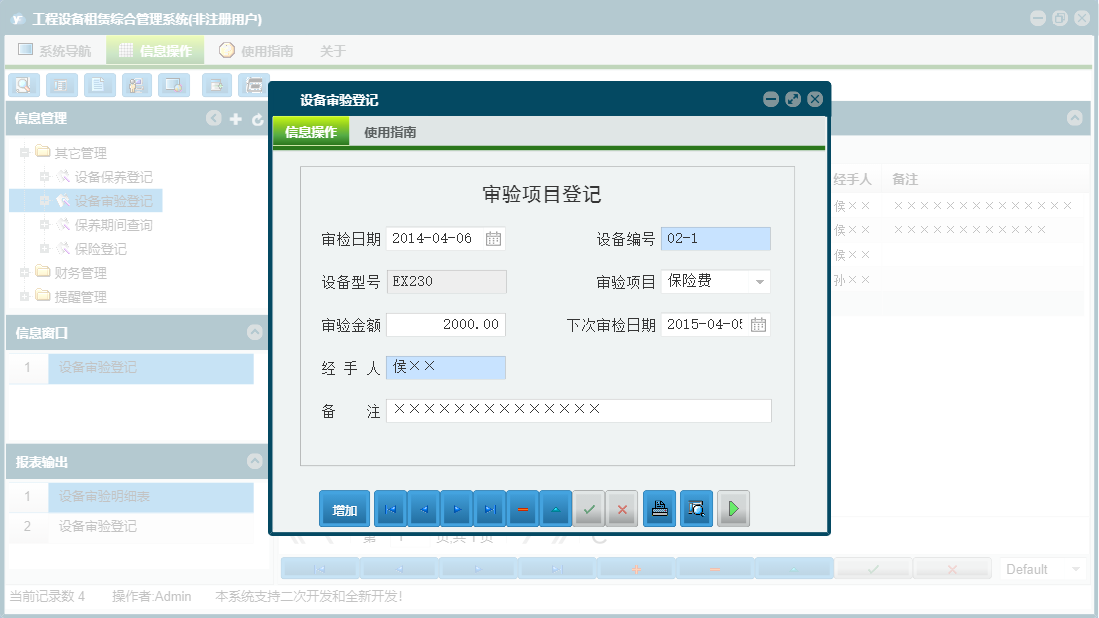1099x618 pixels.
Task: Open the calendar picker for 下次审检日期
Action: pyautogui.click(x=763, y=325)
